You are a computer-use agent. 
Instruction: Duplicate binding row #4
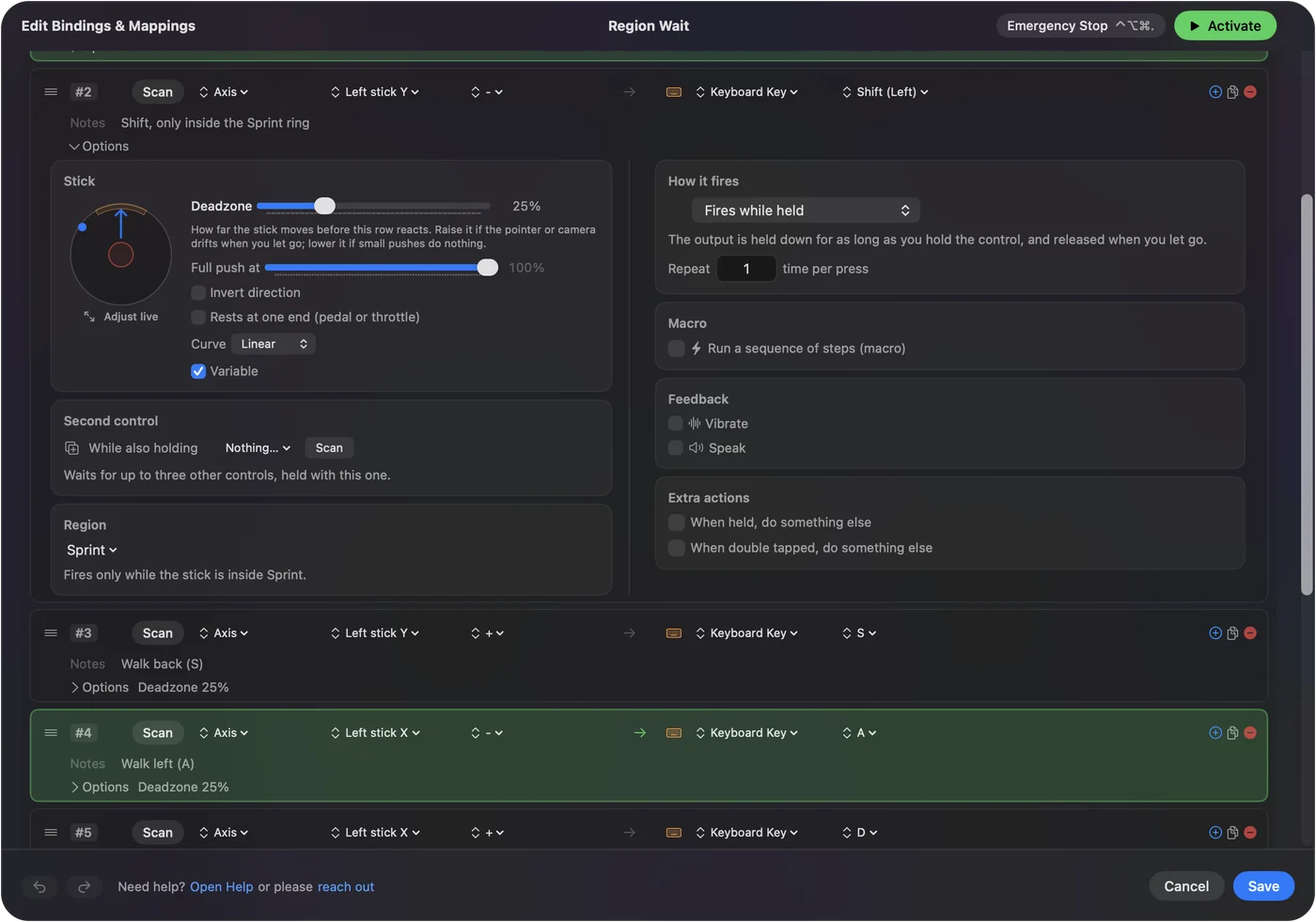click(x=1232, y=733)
